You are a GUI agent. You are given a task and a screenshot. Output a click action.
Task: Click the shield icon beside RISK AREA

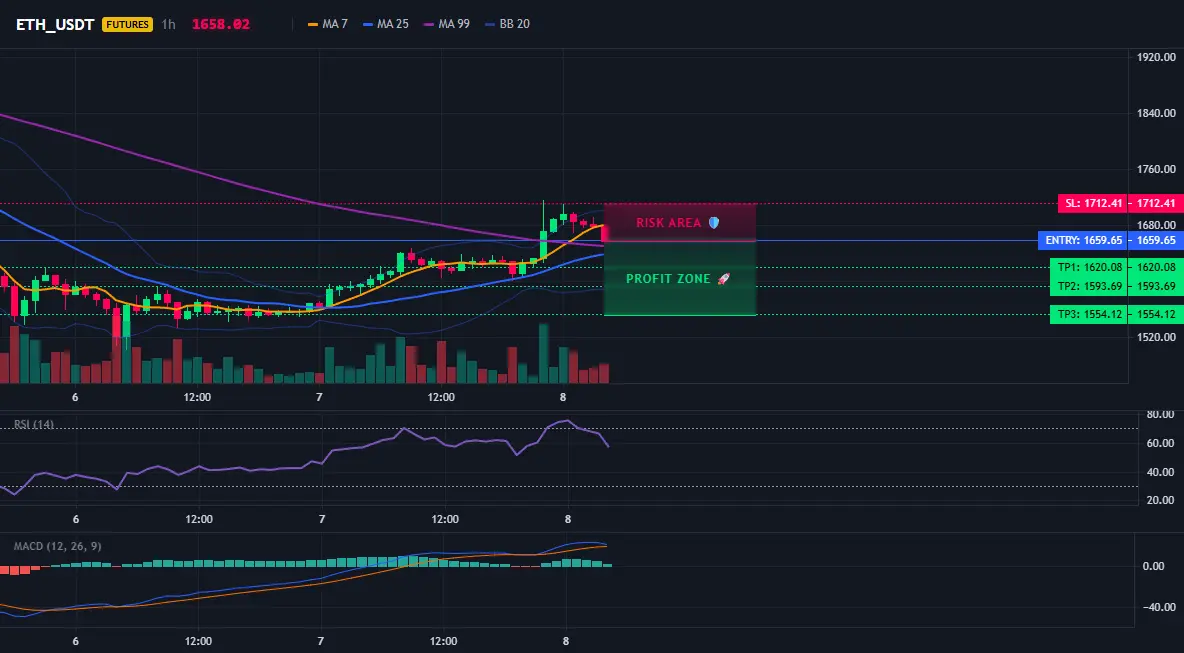tap(714, 223)
